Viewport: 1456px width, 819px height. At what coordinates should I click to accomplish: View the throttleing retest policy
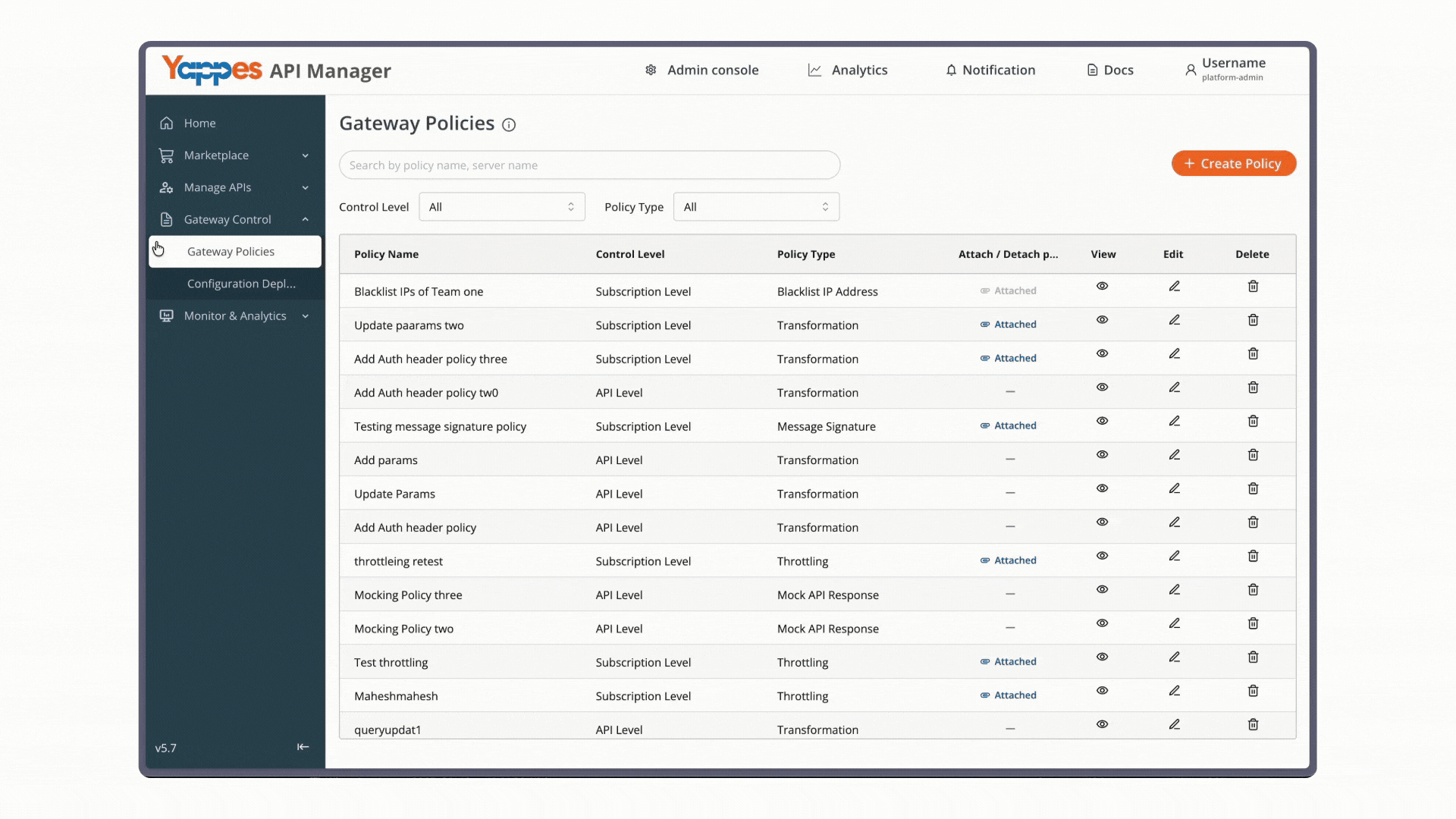(x=1102, y=557)
